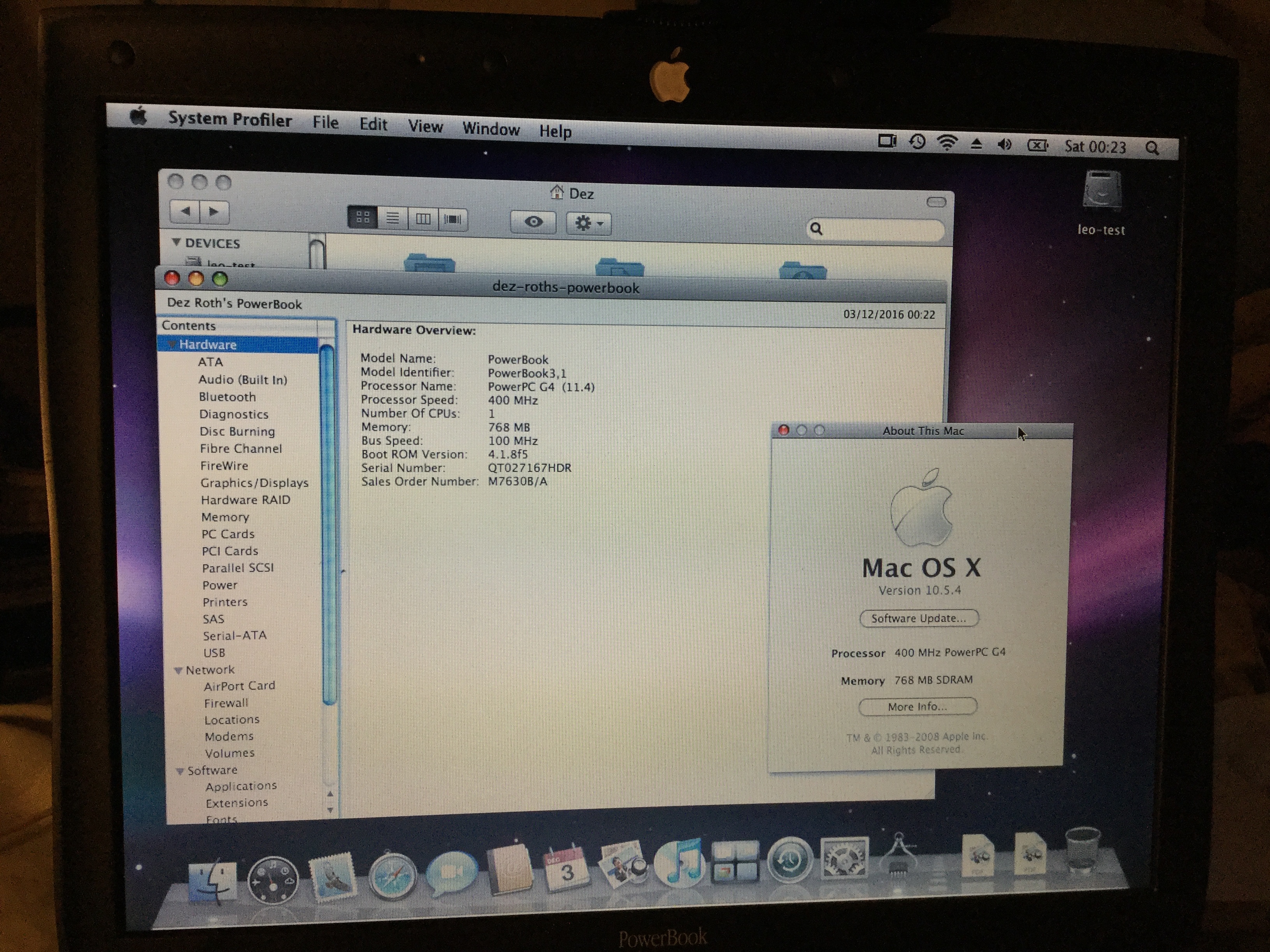Open Safari from the Dock
The height and width of the screenshot is (952, 1270).
tap(392, 877)
